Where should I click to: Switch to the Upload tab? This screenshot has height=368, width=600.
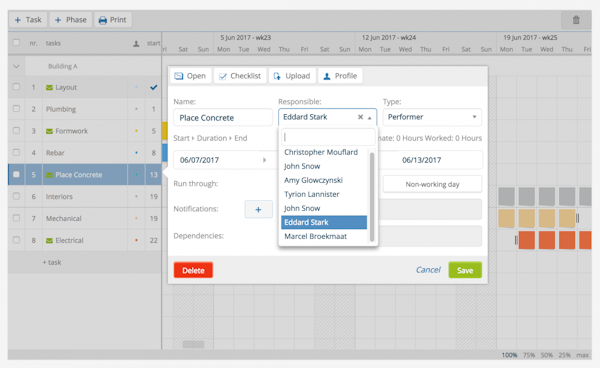pyautogui.click(x=292, y=76)
